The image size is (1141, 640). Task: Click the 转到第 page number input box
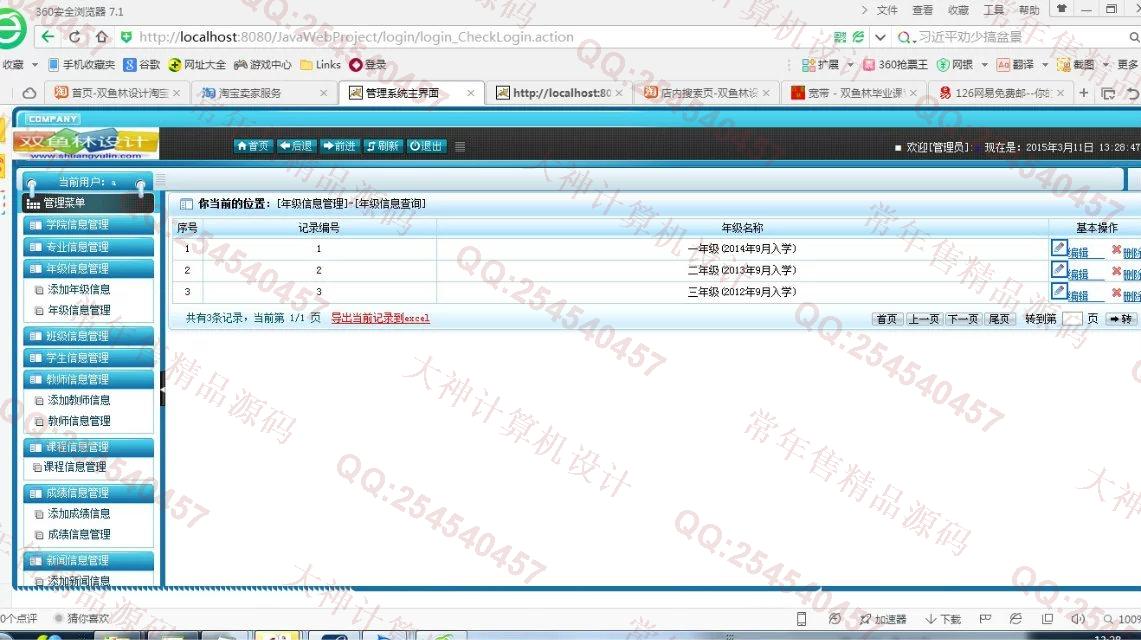click(x=1072, y=319)
